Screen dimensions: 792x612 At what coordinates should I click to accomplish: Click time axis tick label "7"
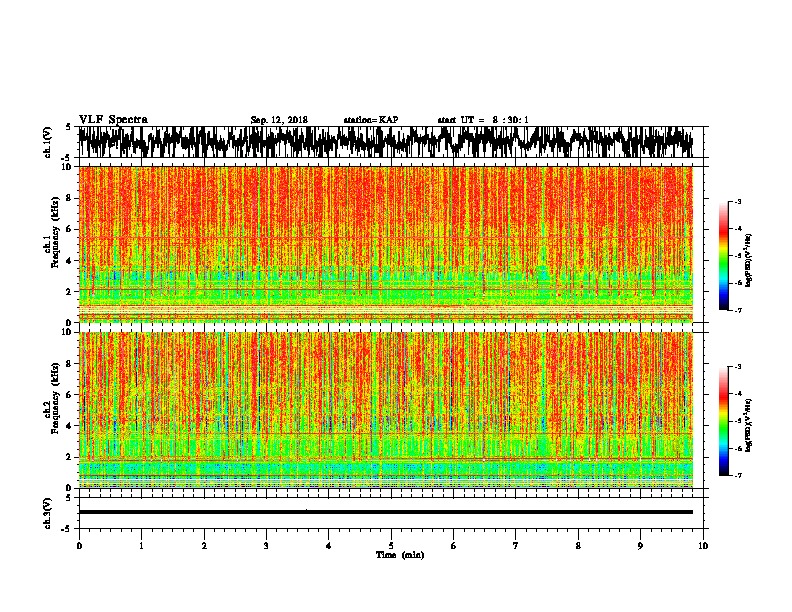click(516, 546)
